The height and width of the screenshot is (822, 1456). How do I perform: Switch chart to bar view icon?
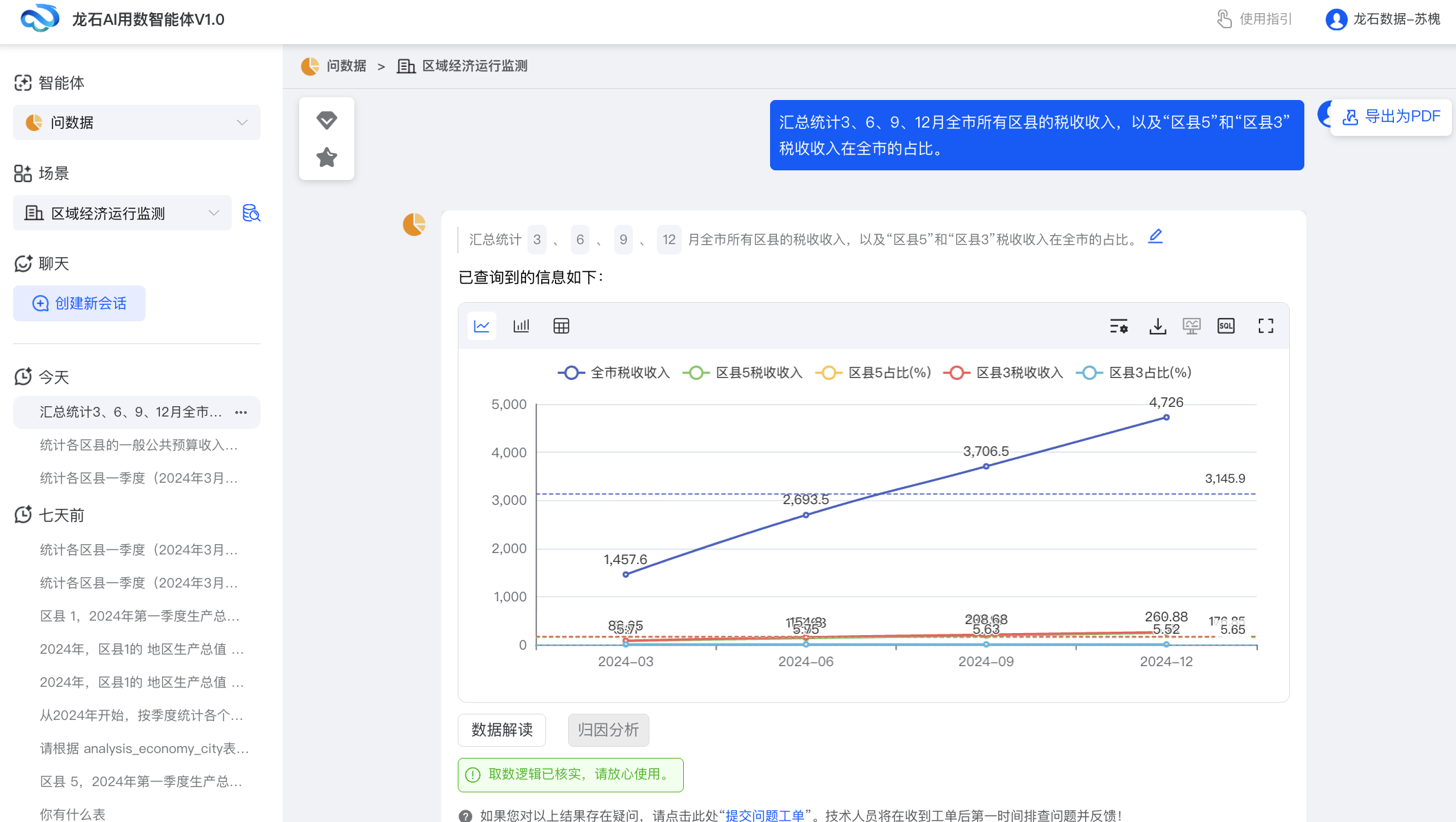(x=521, y=326)
